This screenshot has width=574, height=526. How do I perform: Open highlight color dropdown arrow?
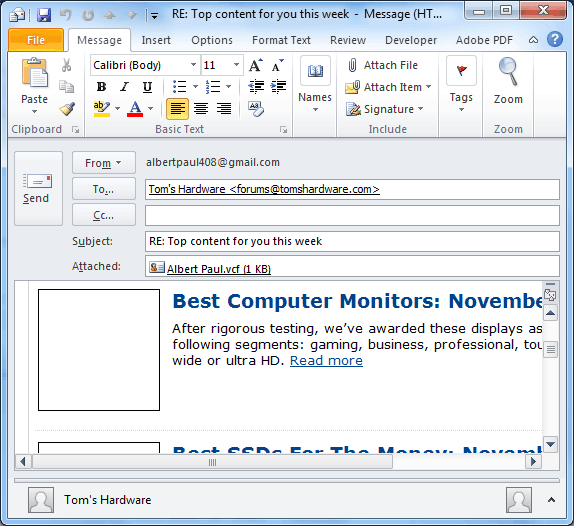pos(117,109)
